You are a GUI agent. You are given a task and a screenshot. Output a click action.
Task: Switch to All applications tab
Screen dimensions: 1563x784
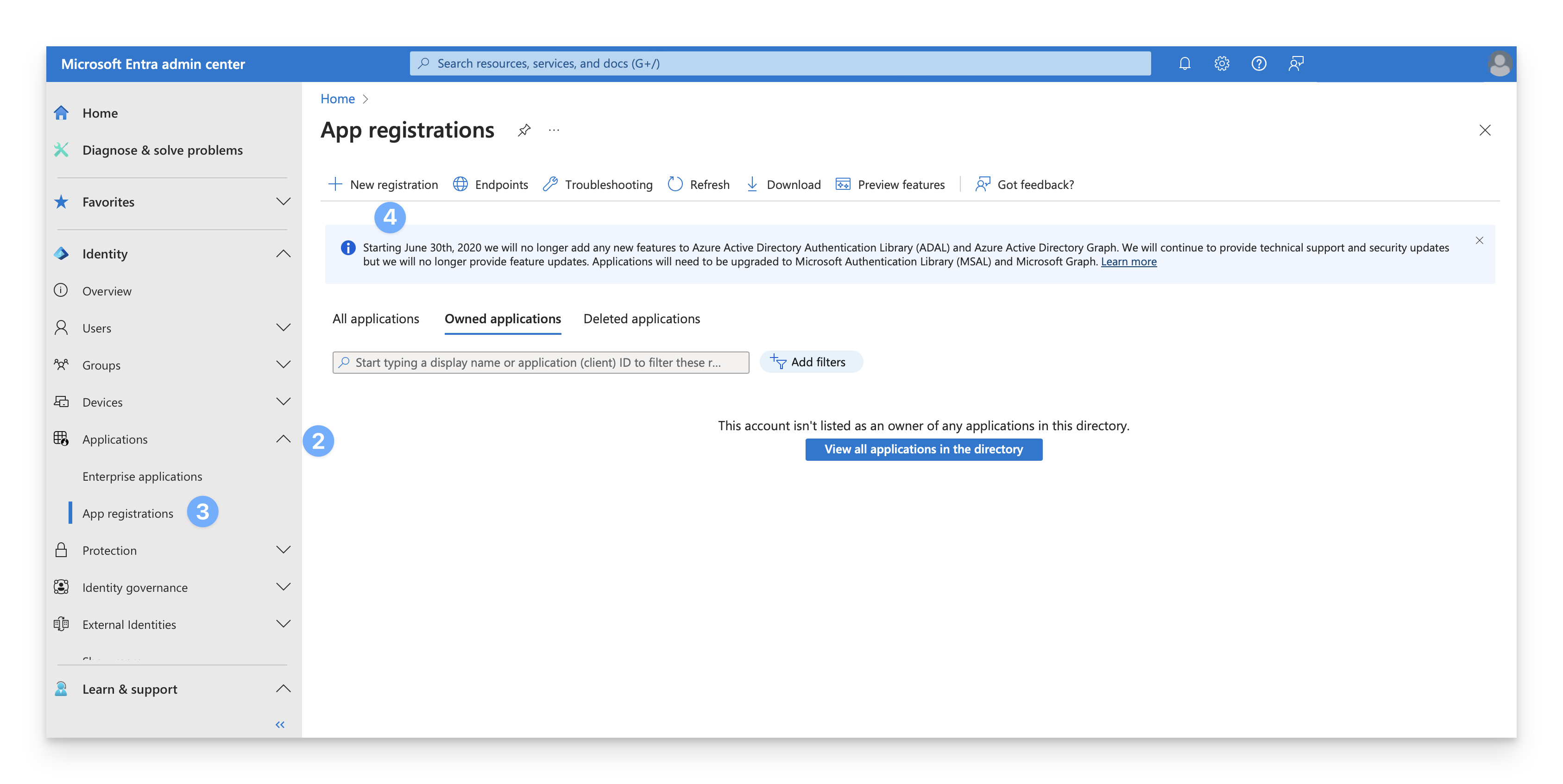coord(376,319)
